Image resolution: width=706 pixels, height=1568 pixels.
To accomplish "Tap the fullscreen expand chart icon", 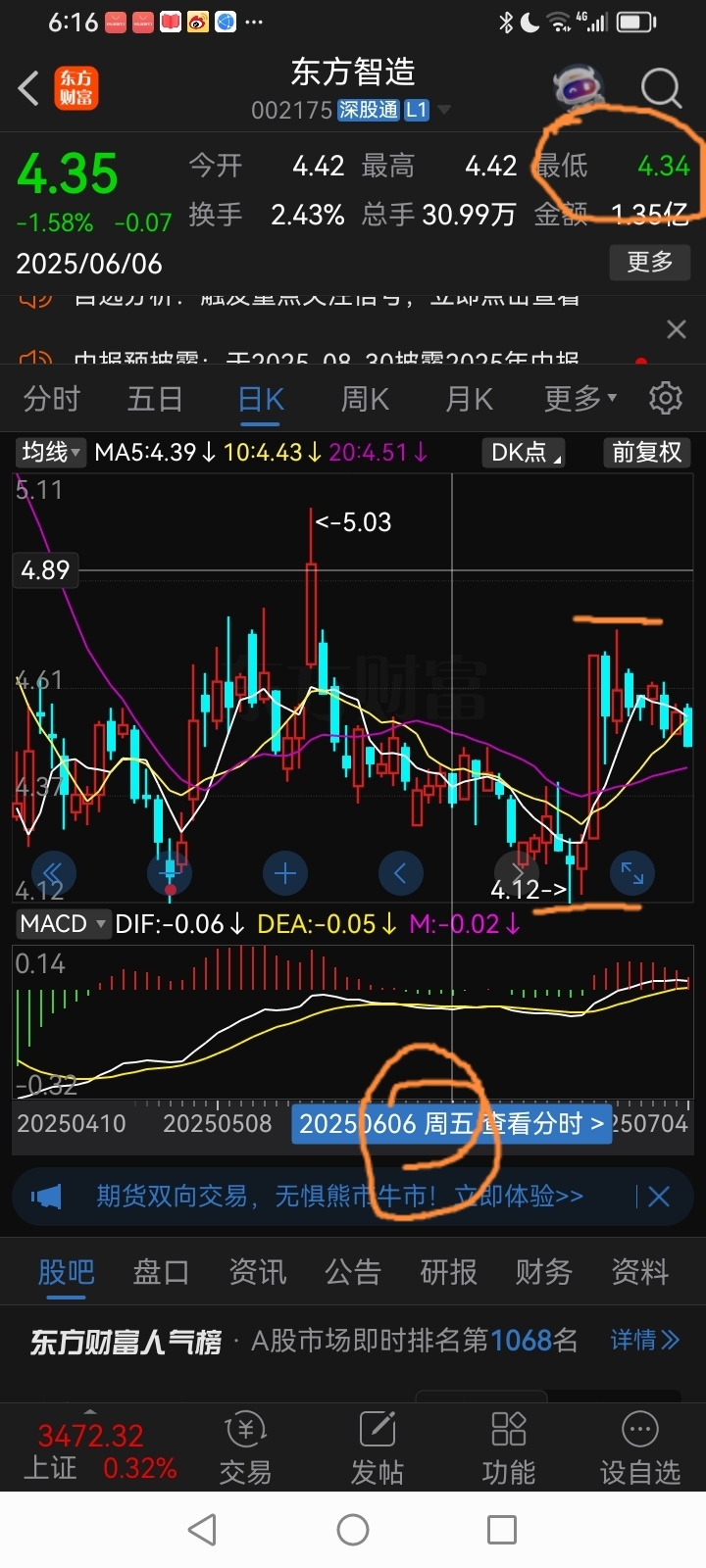I will click(631, 872).
